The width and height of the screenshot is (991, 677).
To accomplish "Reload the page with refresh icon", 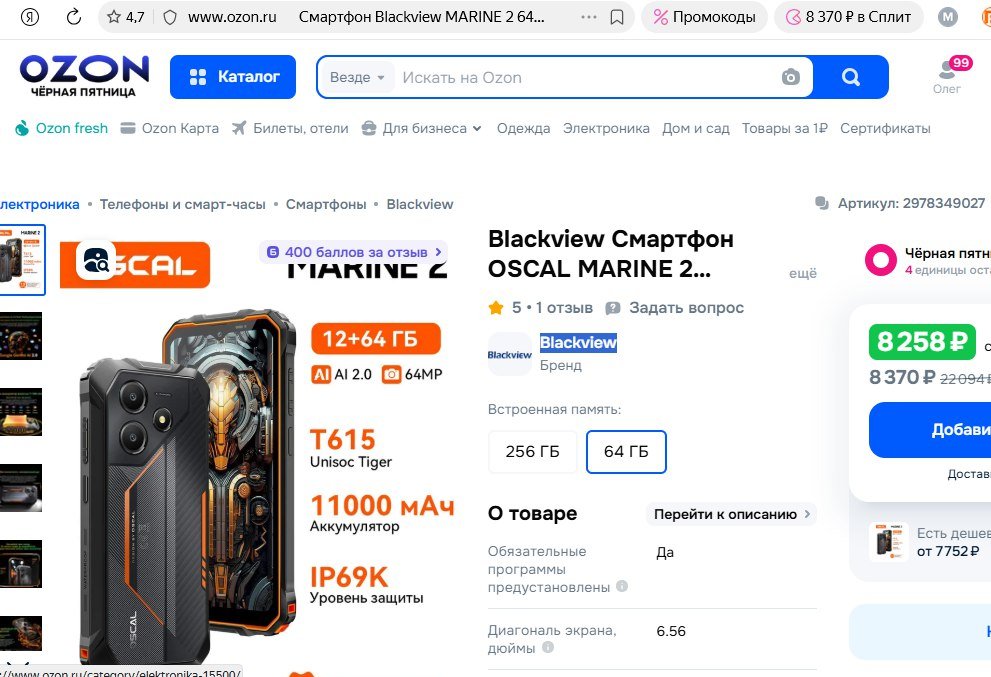I will pyautogui.click(x=74, y=17).
